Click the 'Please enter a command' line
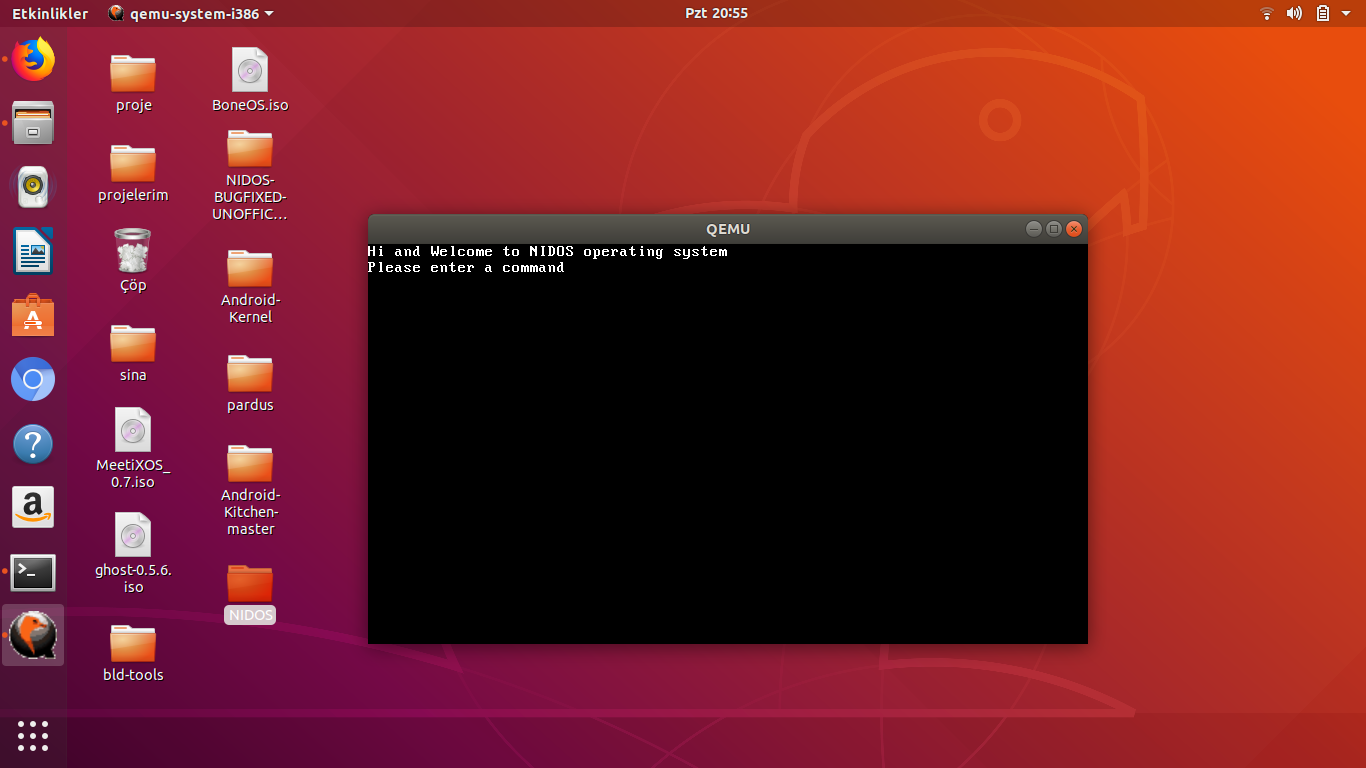This screenshot has width=1366, height=768. pyautogui.click(x=466, y=268)
